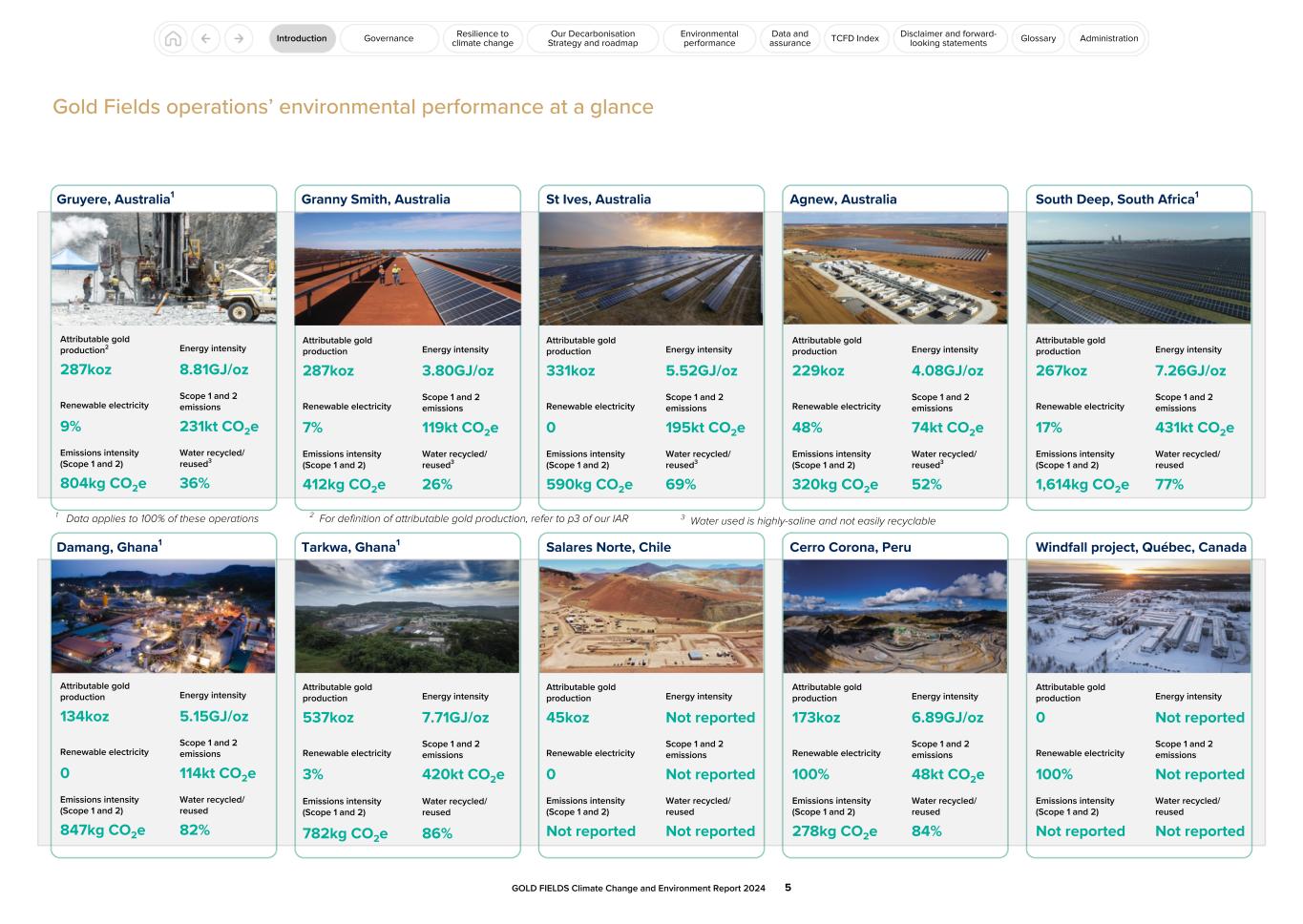Click the page number 5 in the footer

pyautogui.click(x=787, y=887)
